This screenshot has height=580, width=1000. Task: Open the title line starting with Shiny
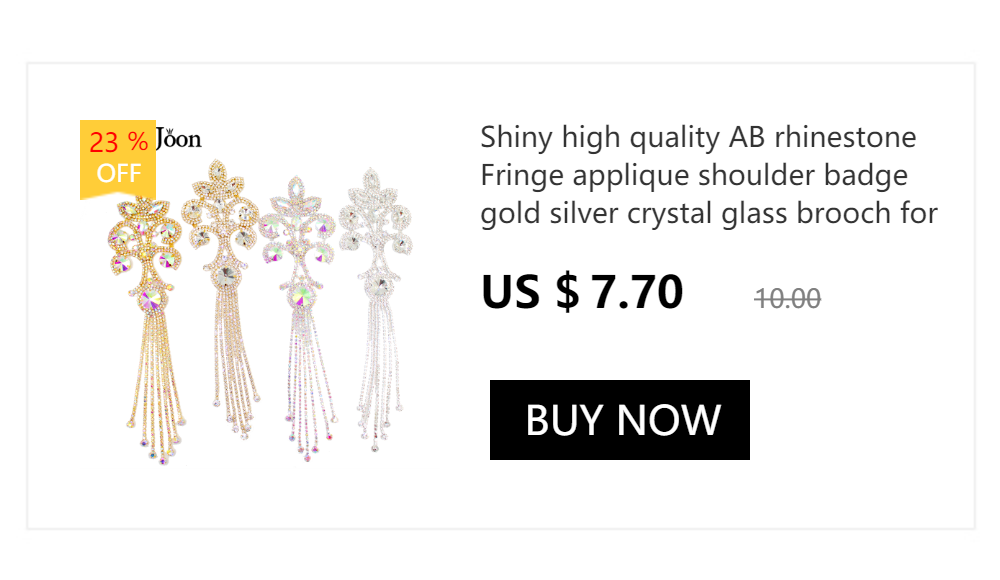click(x=698, y=137)
